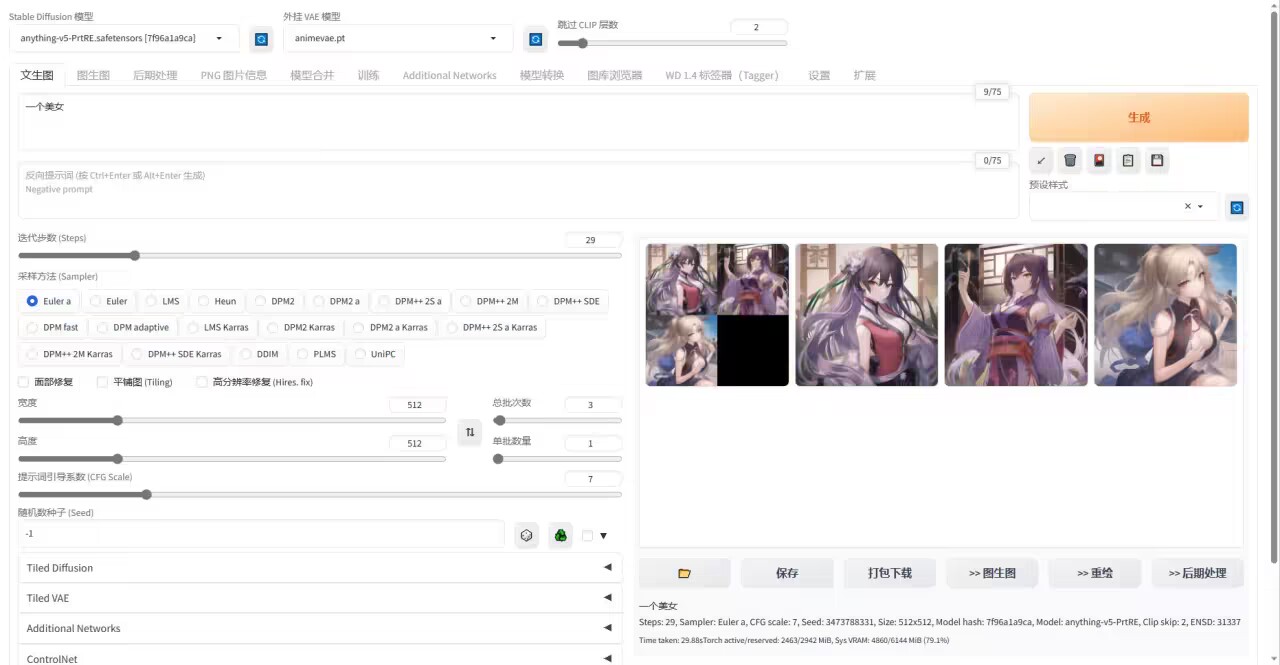Expand the Tiled Diffusion panel
Screen dimensions: 1280x665
point(320,568)
